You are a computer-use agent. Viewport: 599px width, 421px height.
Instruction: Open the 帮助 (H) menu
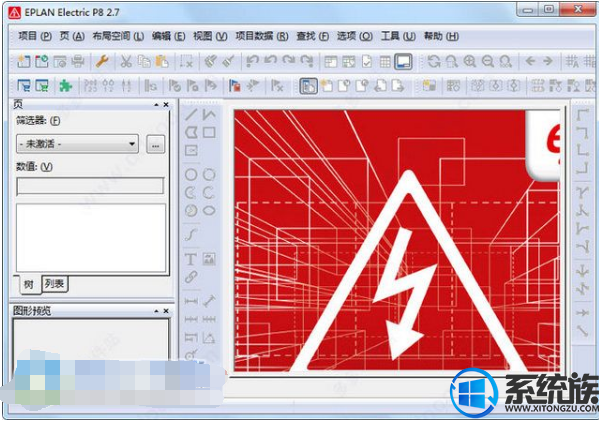coord(441,36)
